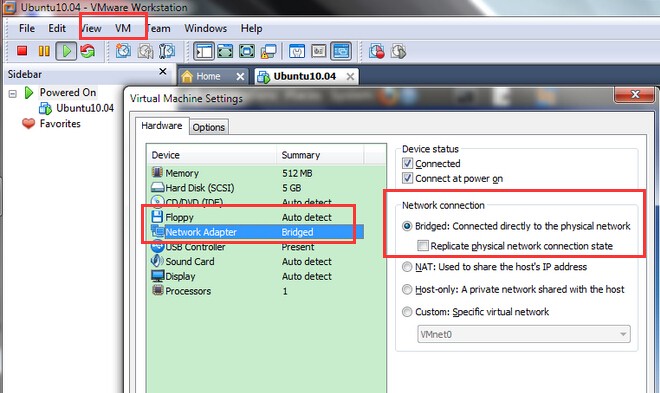This screenshot has height=393, width=660.
Task: Suspend the VM with the yellow pause icon
Action: [x=44, y=51]
